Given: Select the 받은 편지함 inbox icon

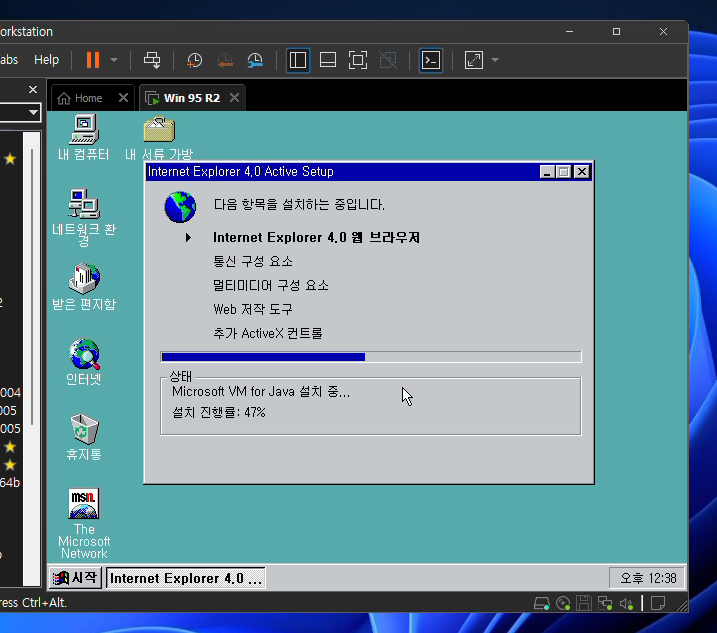Looking at the screenshot, I should [x=84, y=287].
